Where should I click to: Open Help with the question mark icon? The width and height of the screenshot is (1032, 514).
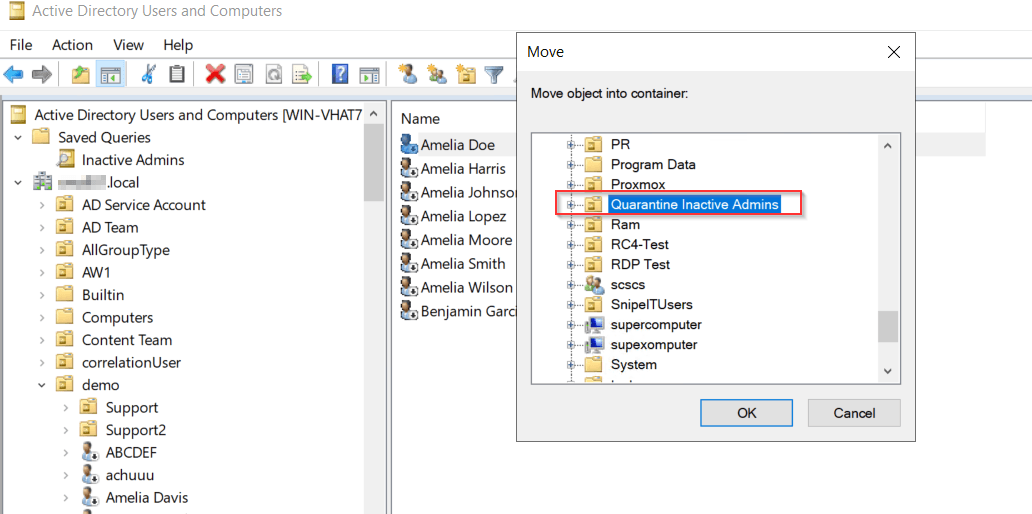pos(340,74)
